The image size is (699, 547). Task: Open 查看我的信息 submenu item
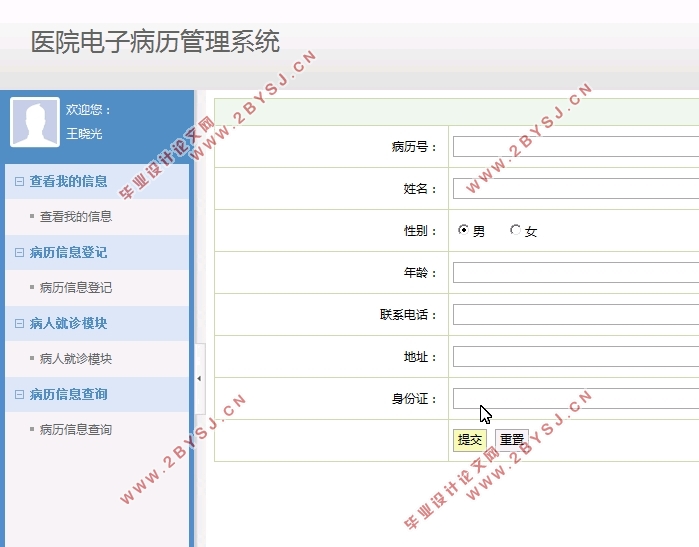pyautogui.click(x=76, y=217)
